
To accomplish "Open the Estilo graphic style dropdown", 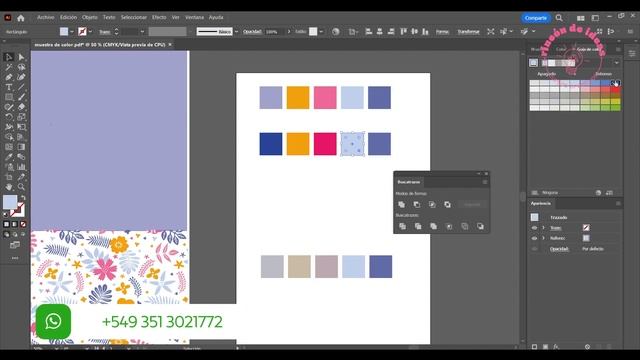I will tap(321, 31).
